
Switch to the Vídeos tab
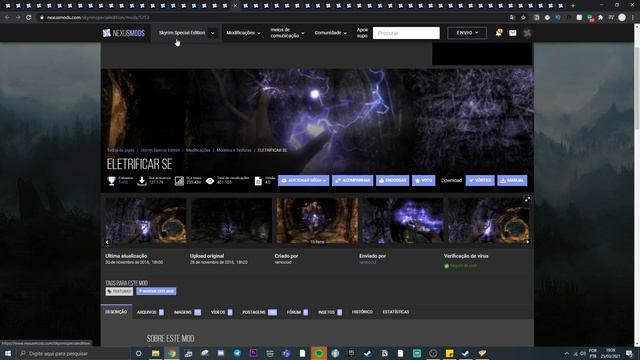(222, 312)
